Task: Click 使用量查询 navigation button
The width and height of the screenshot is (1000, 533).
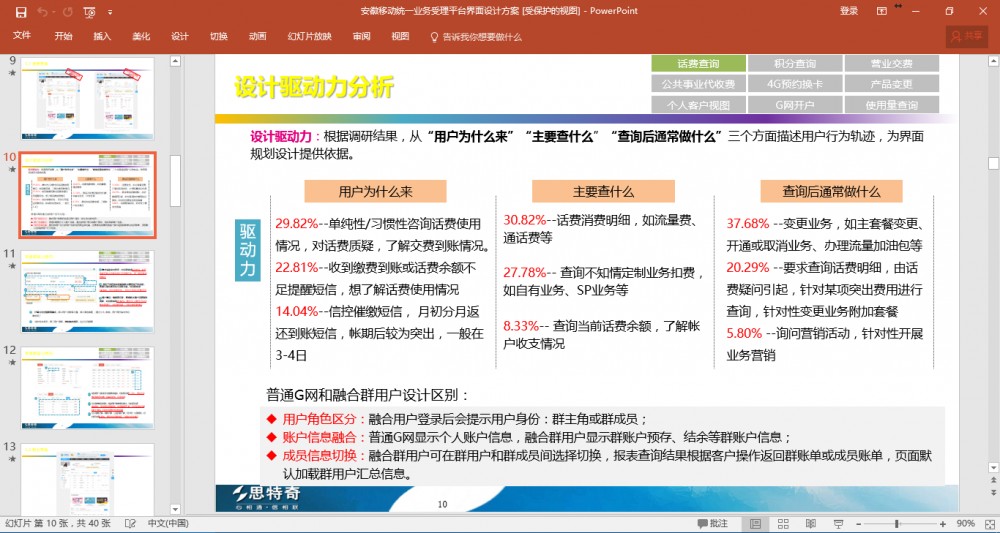Action: [892, 105]
